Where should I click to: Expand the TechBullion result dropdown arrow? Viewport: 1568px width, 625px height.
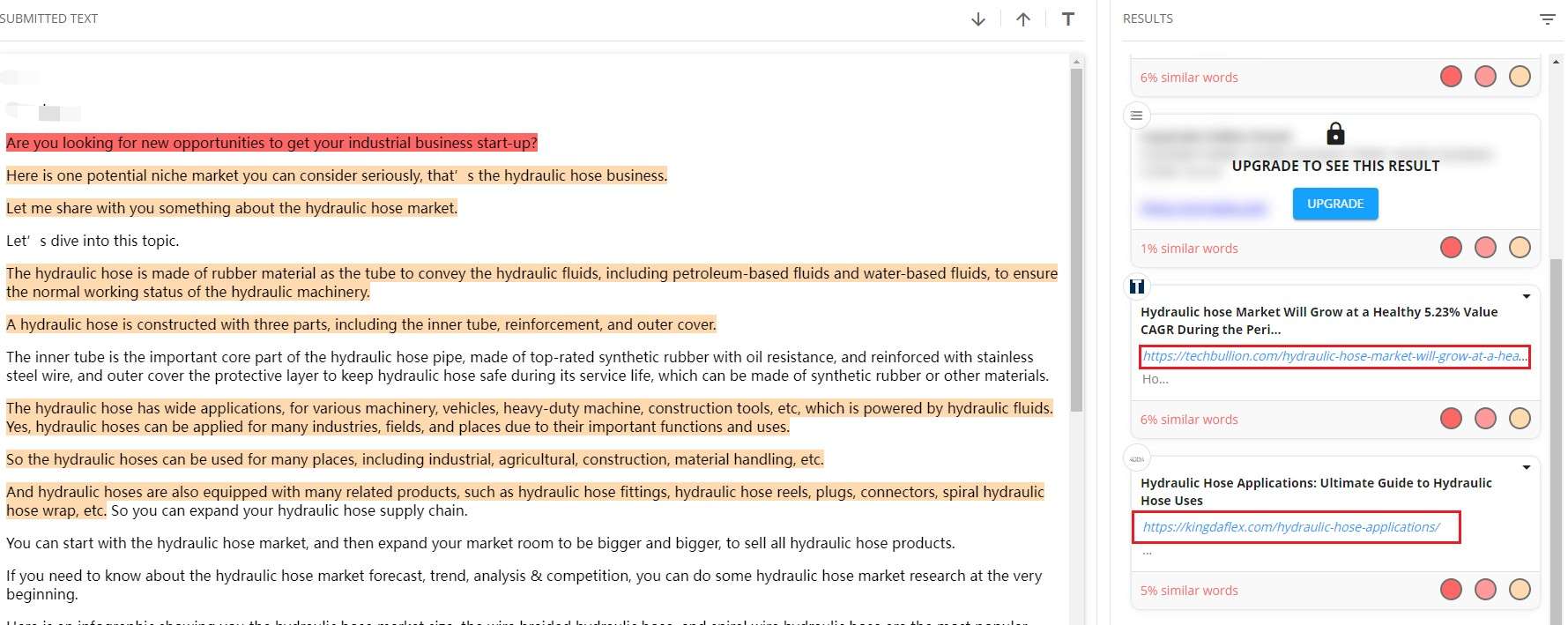pyautogui.click(x=1526, y=297)
